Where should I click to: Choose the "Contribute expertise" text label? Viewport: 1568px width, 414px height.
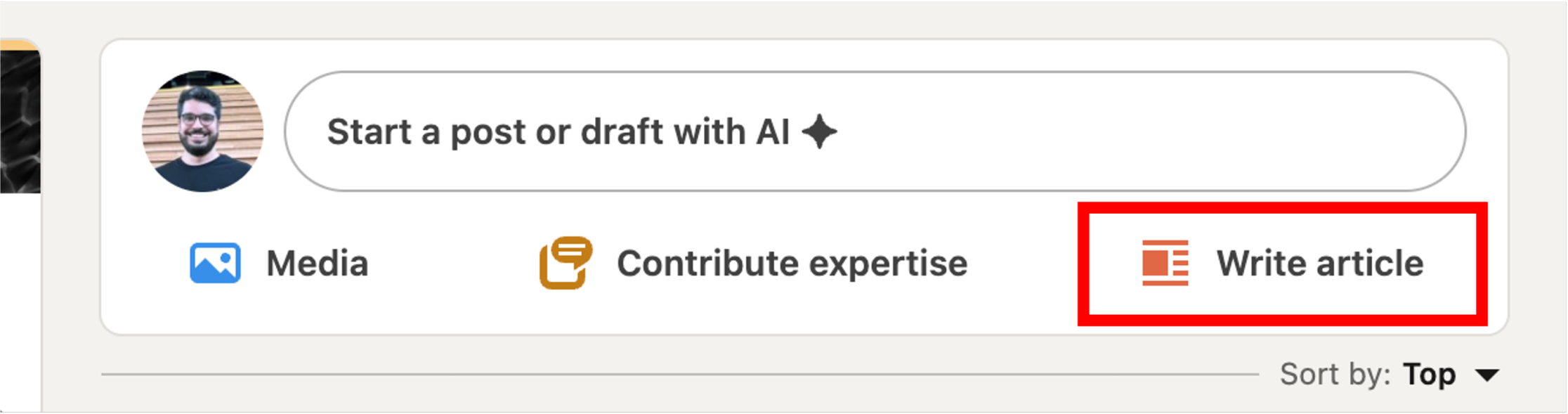tap(792, 264)
